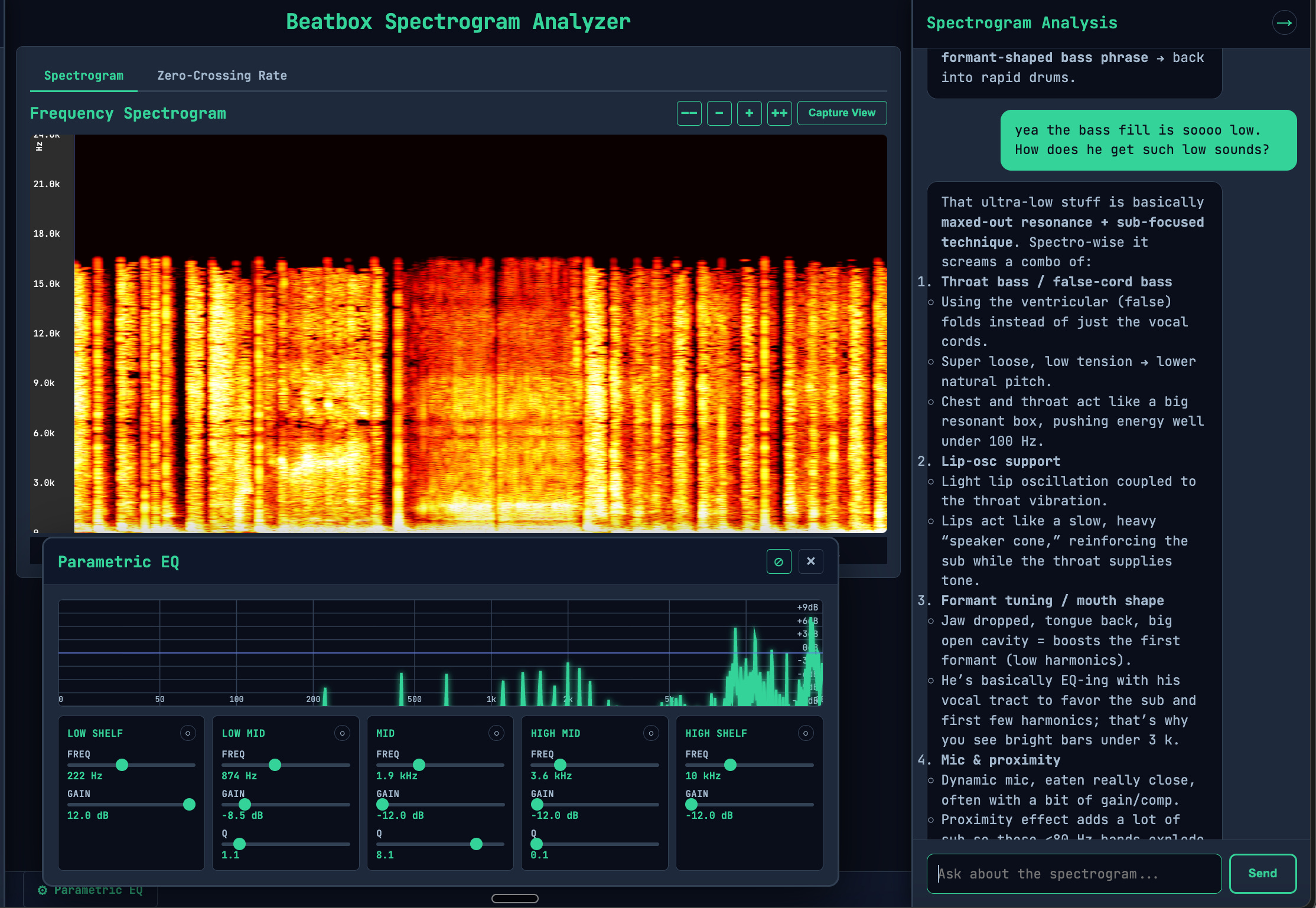Collapse the Spectrogram Analysis panel with arrow
The image size is (1316, 908).
pyautogui.click(x=1284, y=23)
